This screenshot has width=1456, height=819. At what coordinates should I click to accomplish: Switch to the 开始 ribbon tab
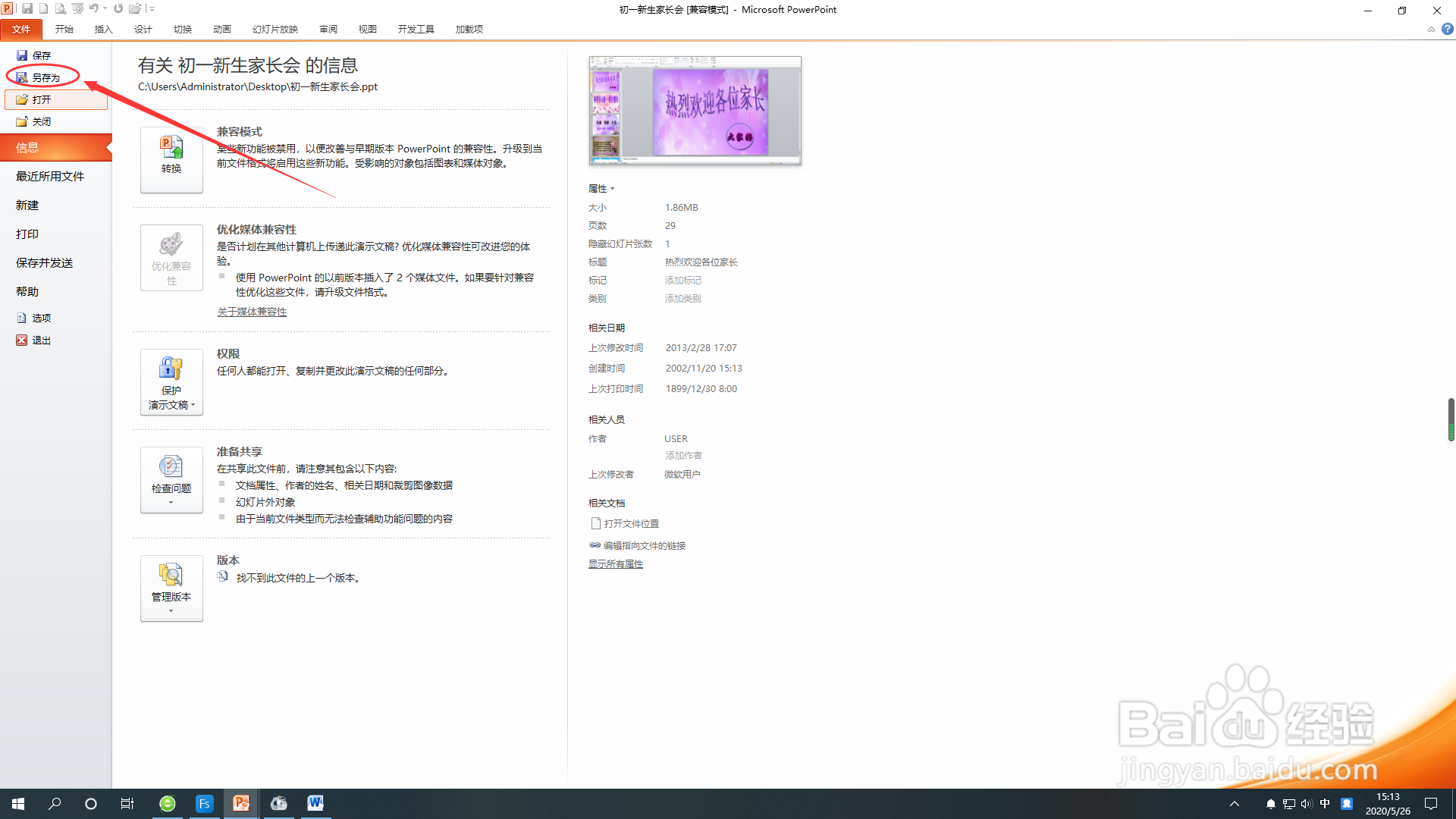64,30
